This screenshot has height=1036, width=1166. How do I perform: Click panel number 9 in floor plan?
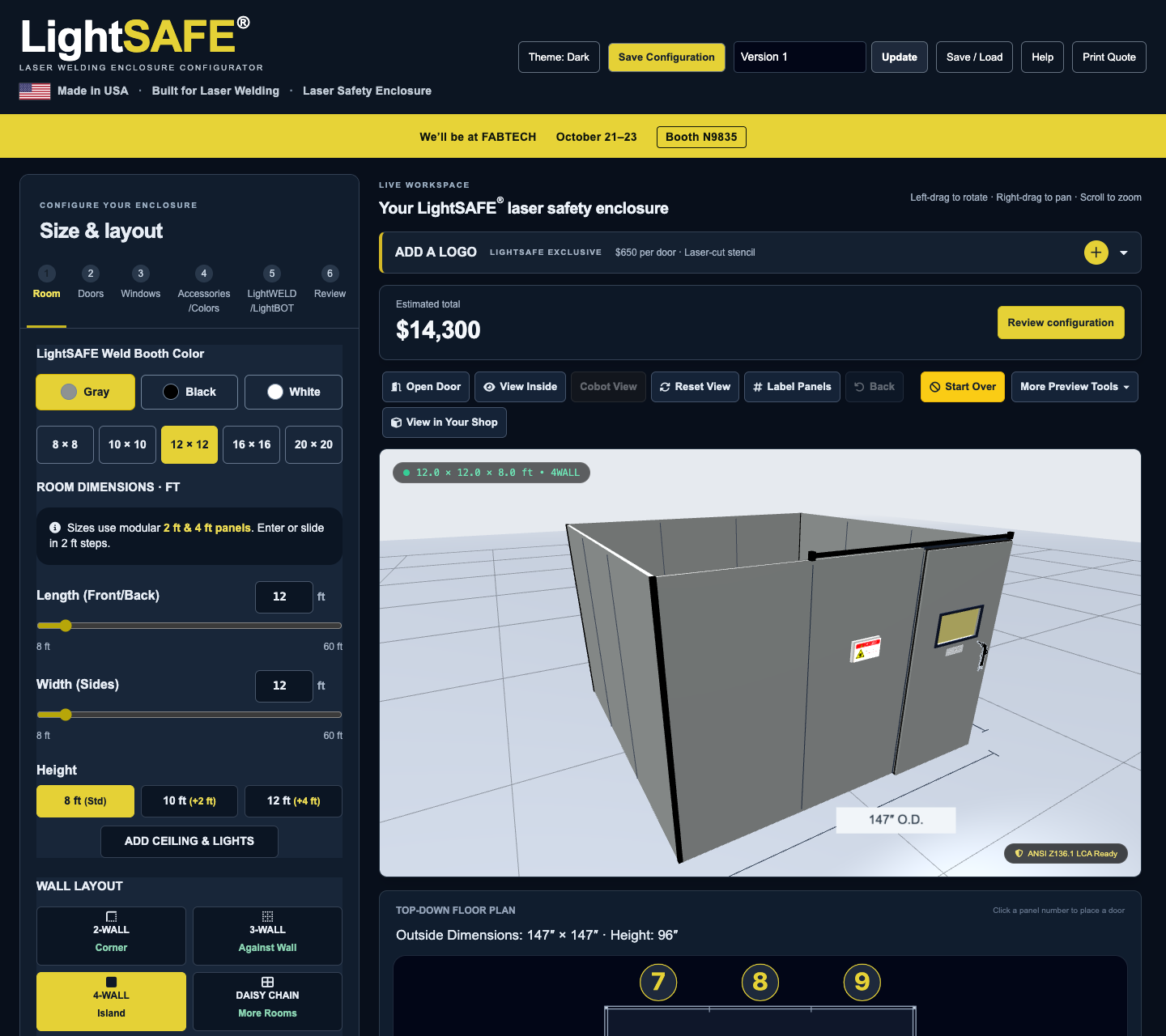pyautogui.click(x=862, y=982)
